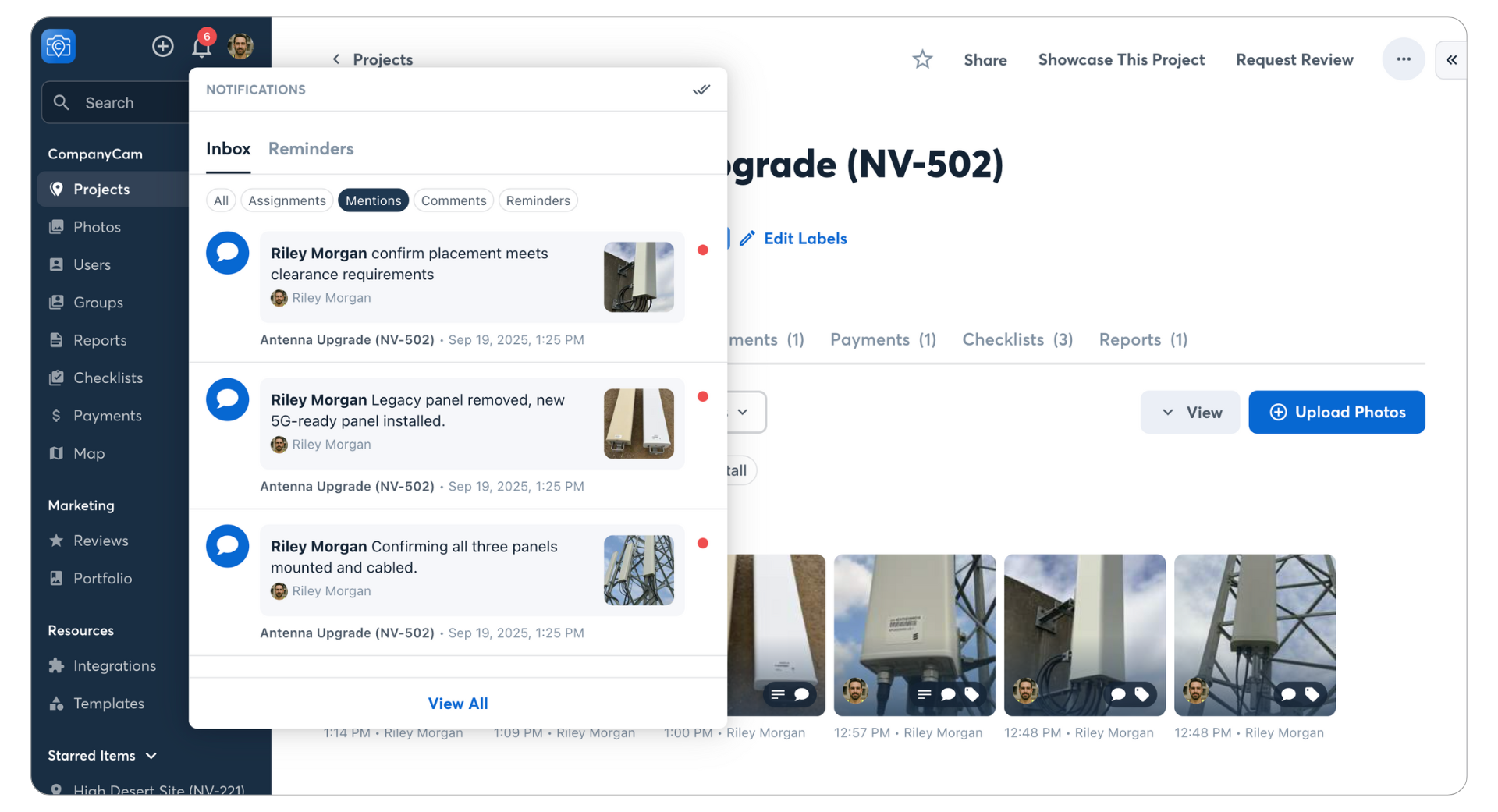Screen dimensions: 1498x812
Task: Open the View dropdown
Action: [1190, 412]
